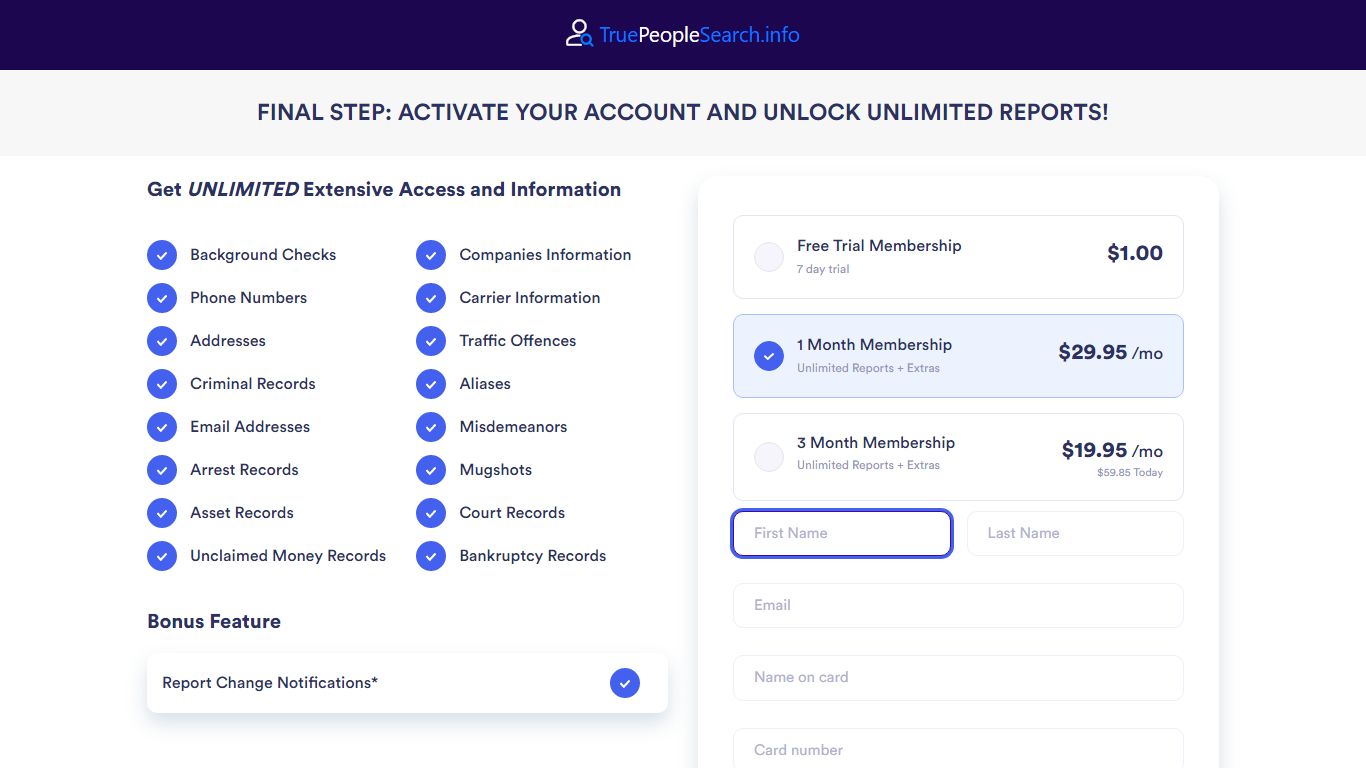Image resolution: width=1366 pixels, height=768 pixels.
Task: Click the Mugshots checkmark icon
Action: [431, 470]
